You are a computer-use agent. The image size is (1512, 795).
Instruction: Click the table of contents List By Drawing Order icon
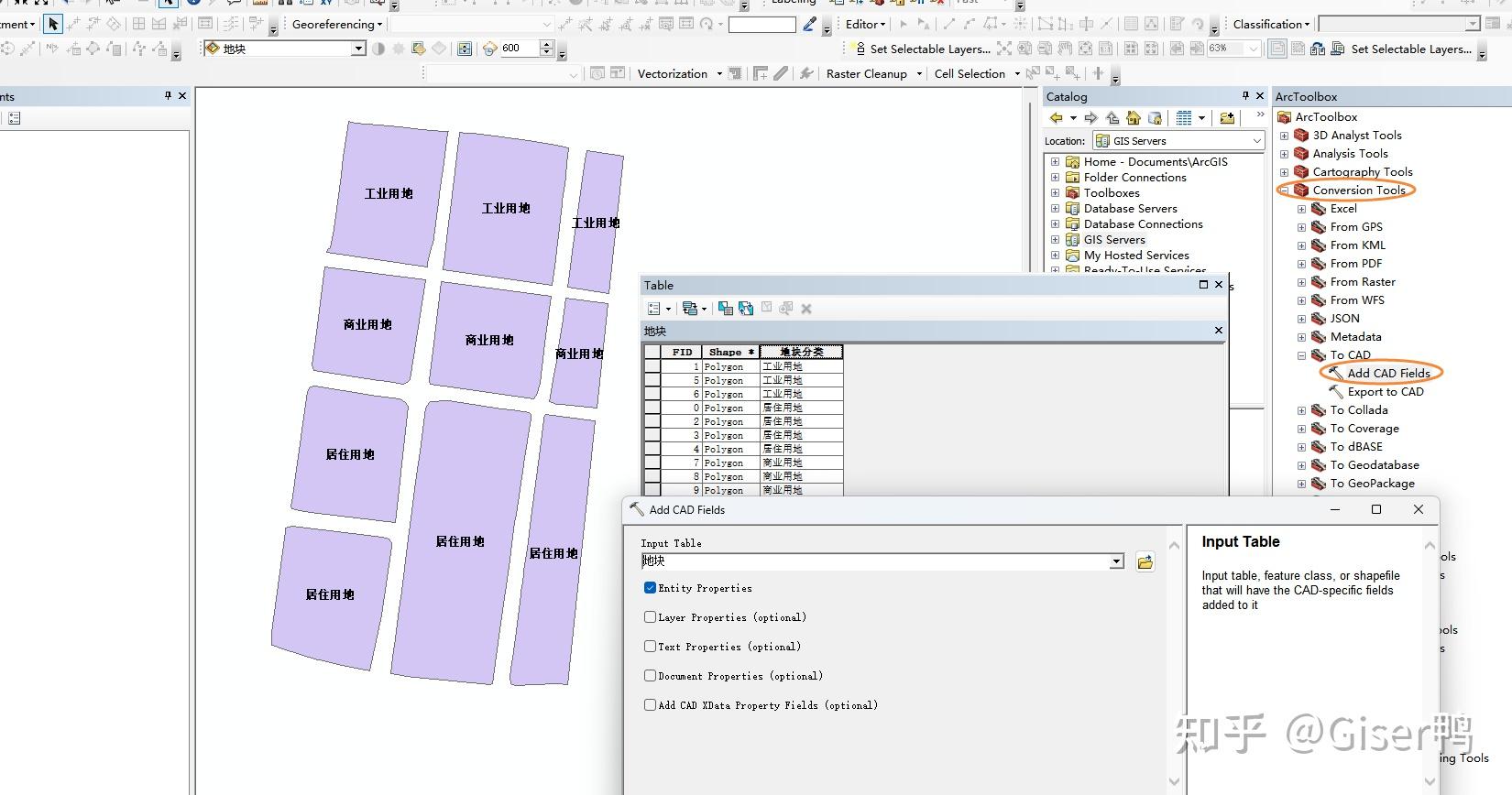click(x=13, y=118)
